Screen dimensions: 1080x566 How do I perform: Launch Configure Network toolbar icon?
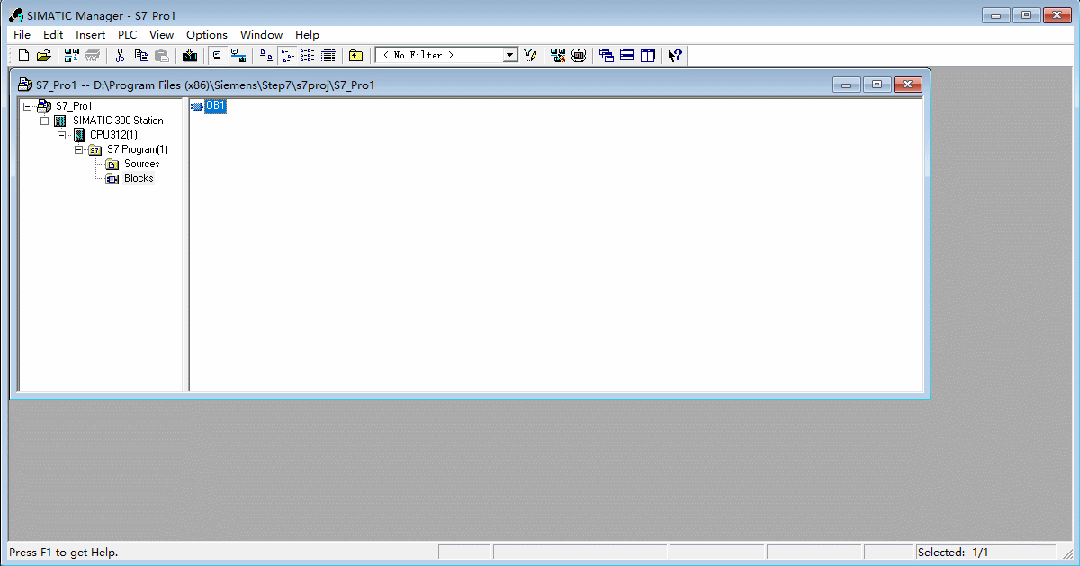click(558, 55)
